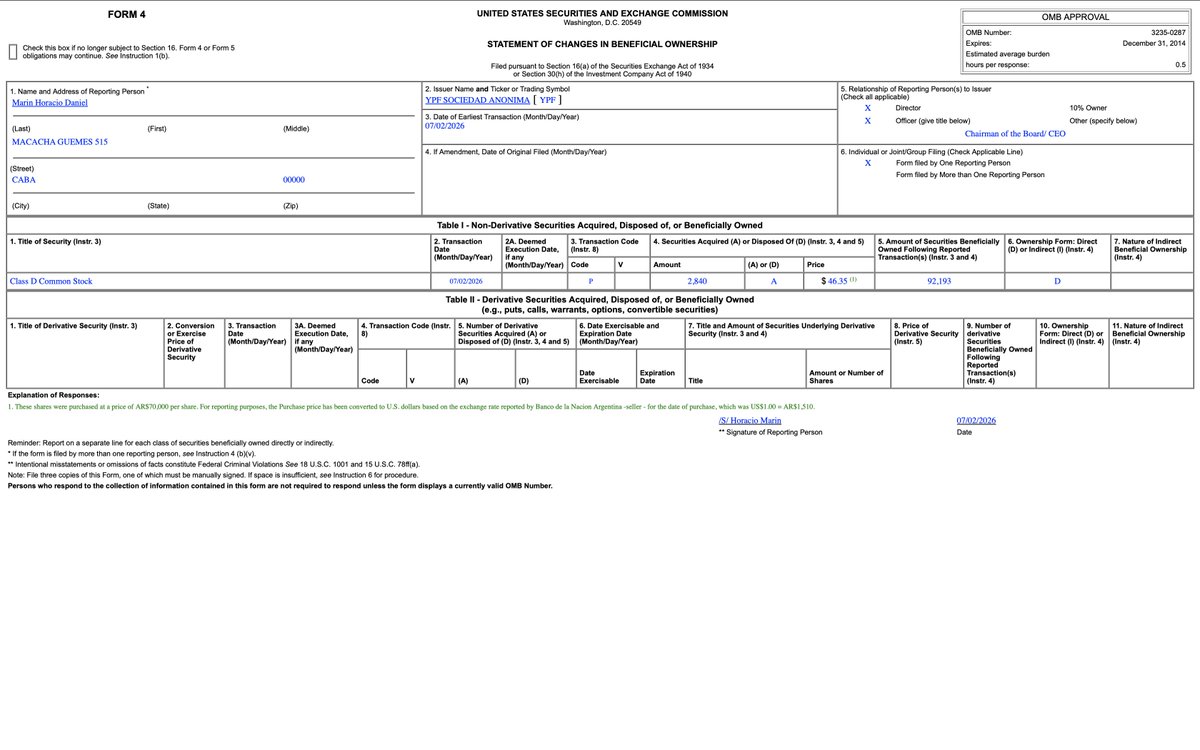Click the Other (specify below) relationship option
The image size is (1200, 750).
1103,120
